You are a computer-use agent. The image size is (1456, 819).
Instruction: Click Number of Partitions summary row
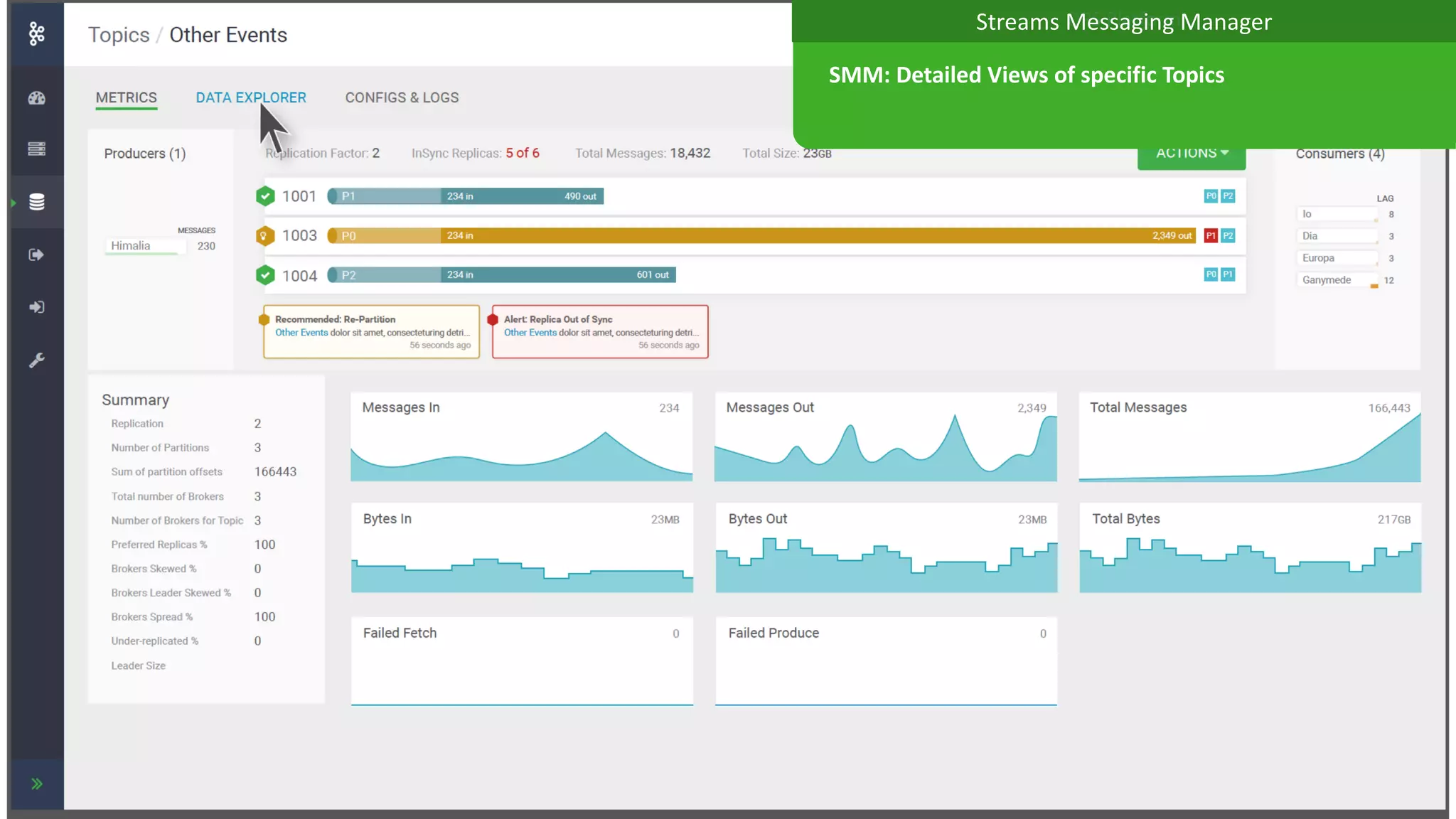[186, 447]
